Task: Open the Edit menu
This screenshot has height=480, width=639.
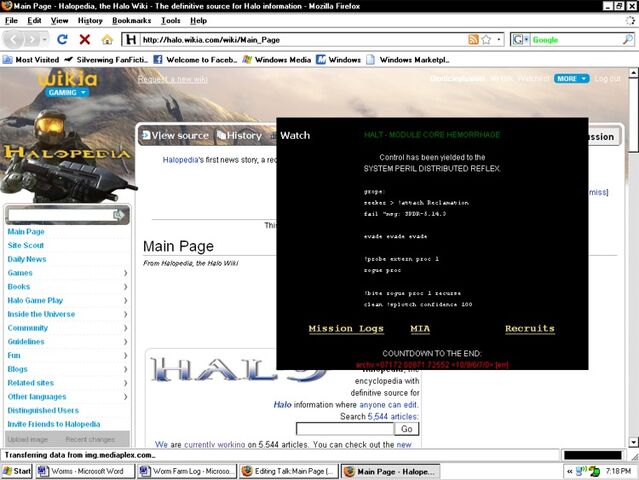Action: tap(34, 20)
